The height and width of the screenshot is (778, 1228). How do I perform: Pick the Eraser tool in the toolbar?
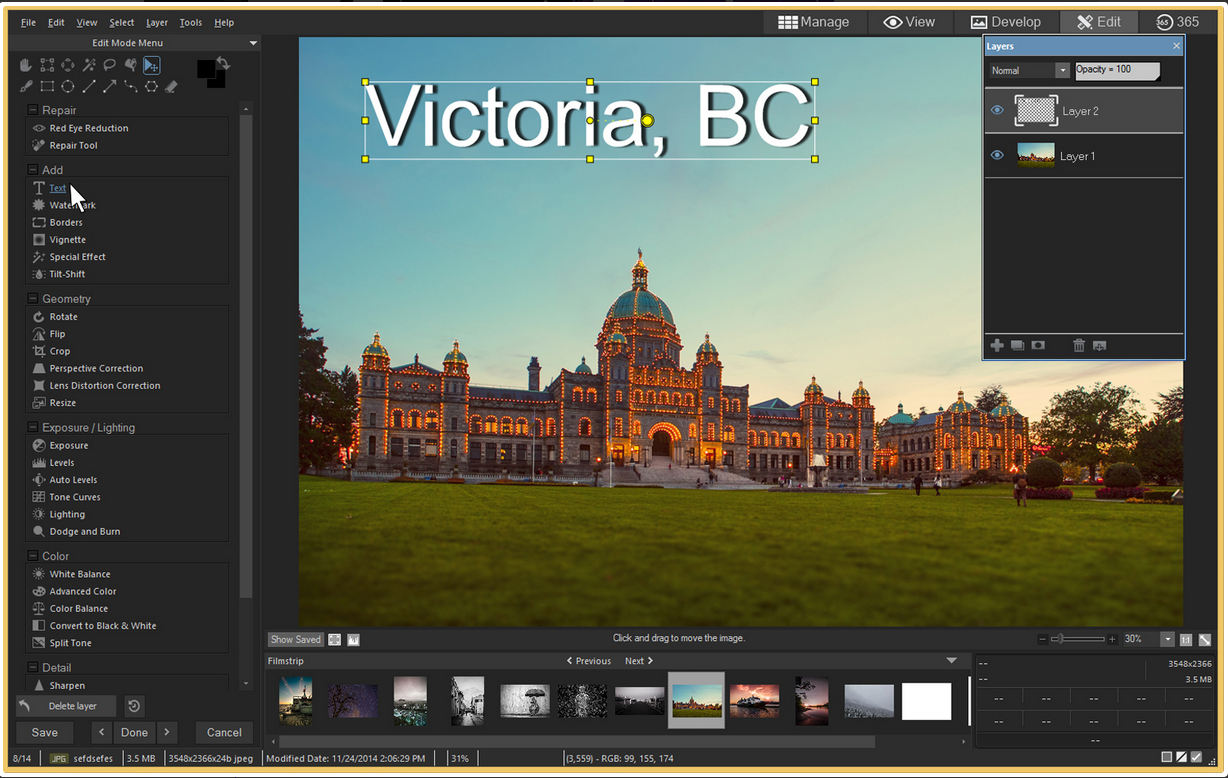171,87
